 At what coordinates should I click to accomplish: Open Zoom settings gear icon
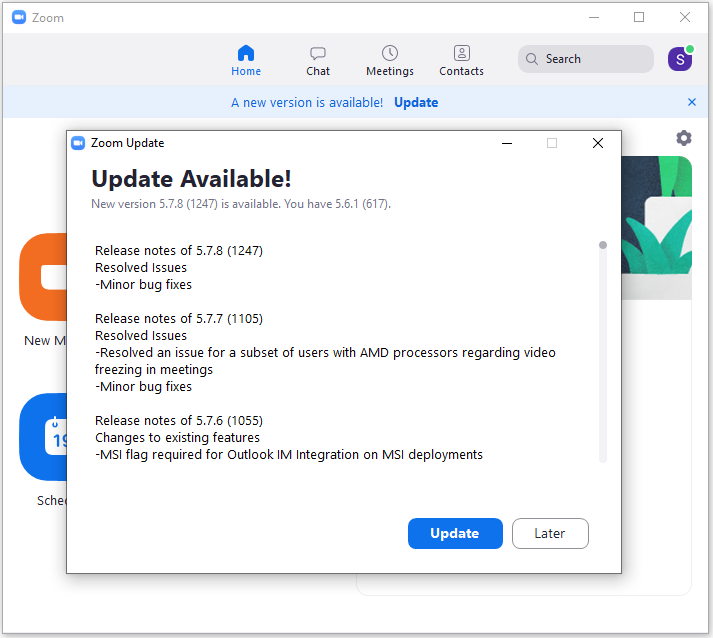683,138
